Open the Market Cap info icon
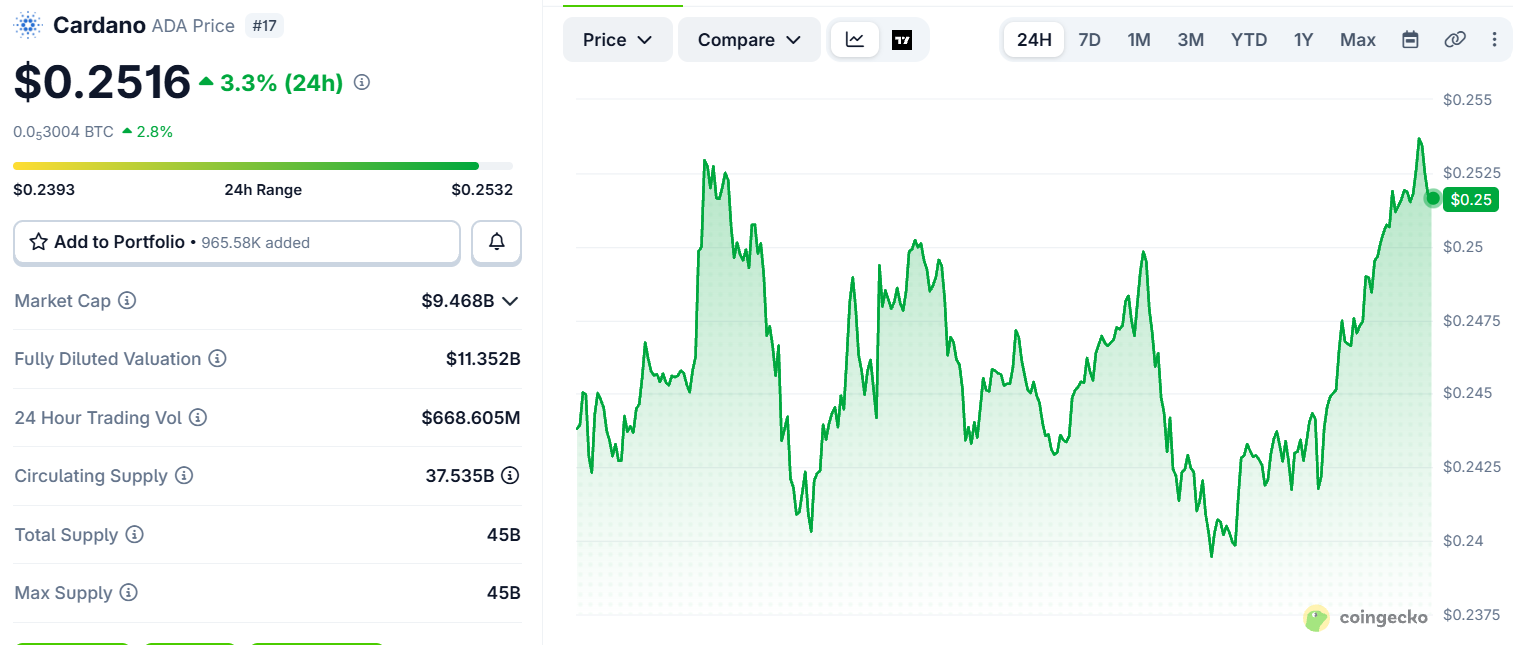The width and height of the screenshot is (1517, 645). [x=127, y=300]
